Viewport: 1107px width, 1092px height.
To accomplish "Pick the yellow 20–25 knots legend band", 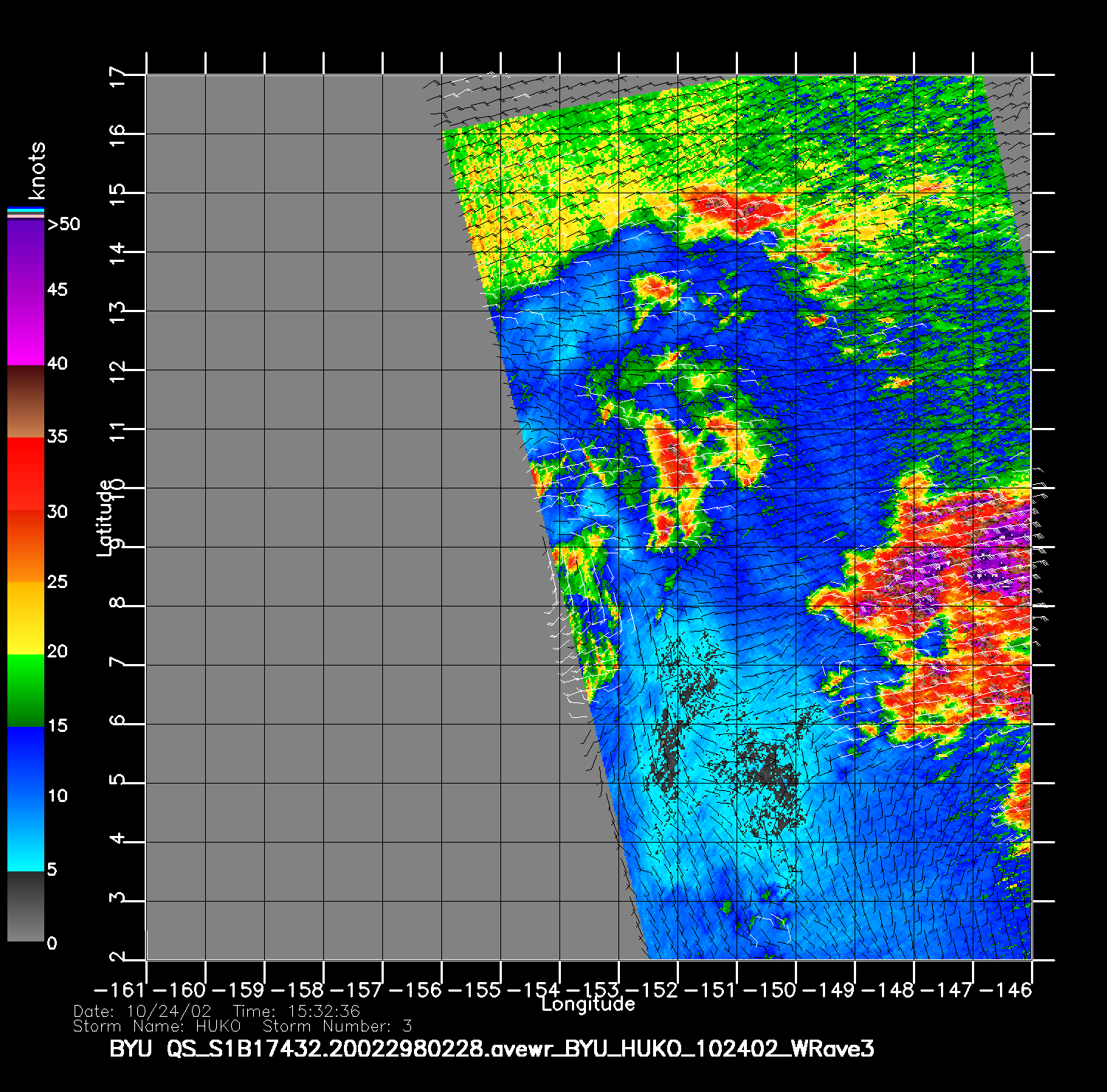I will [x=26, y=618].
